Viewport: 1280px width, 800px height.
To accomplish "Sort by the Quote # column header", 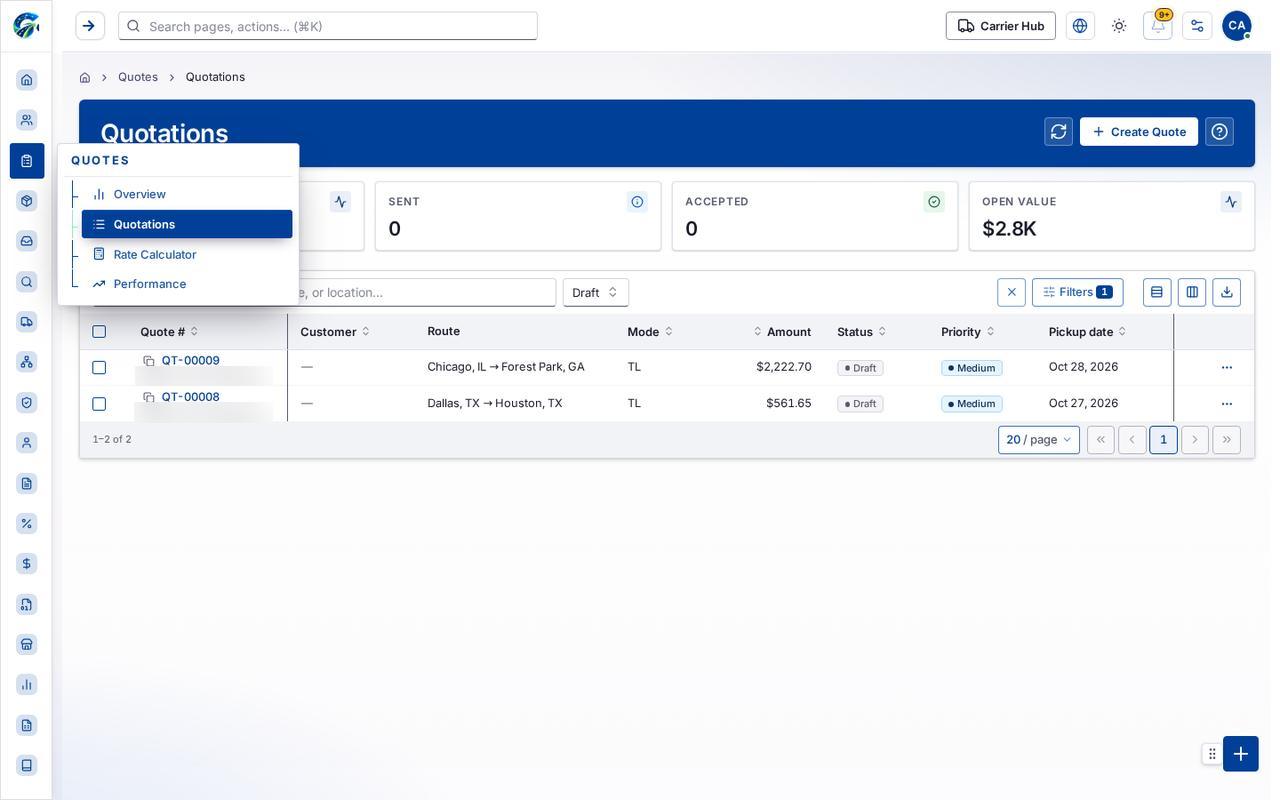I will pos(169,332).
